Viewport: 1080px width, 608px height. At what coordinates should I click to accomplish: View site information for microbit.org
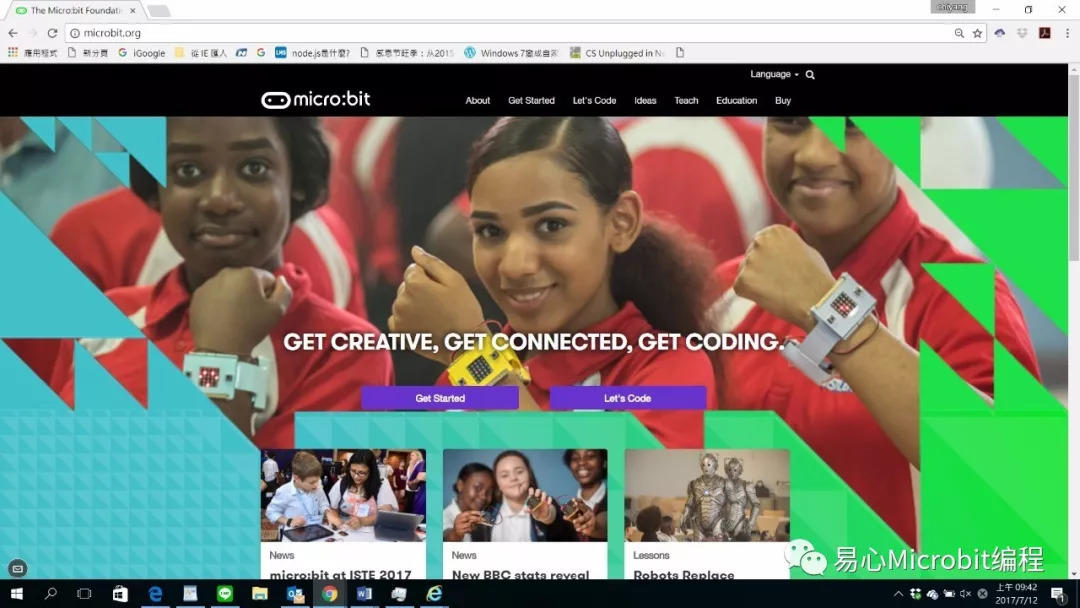coord(75,33)
